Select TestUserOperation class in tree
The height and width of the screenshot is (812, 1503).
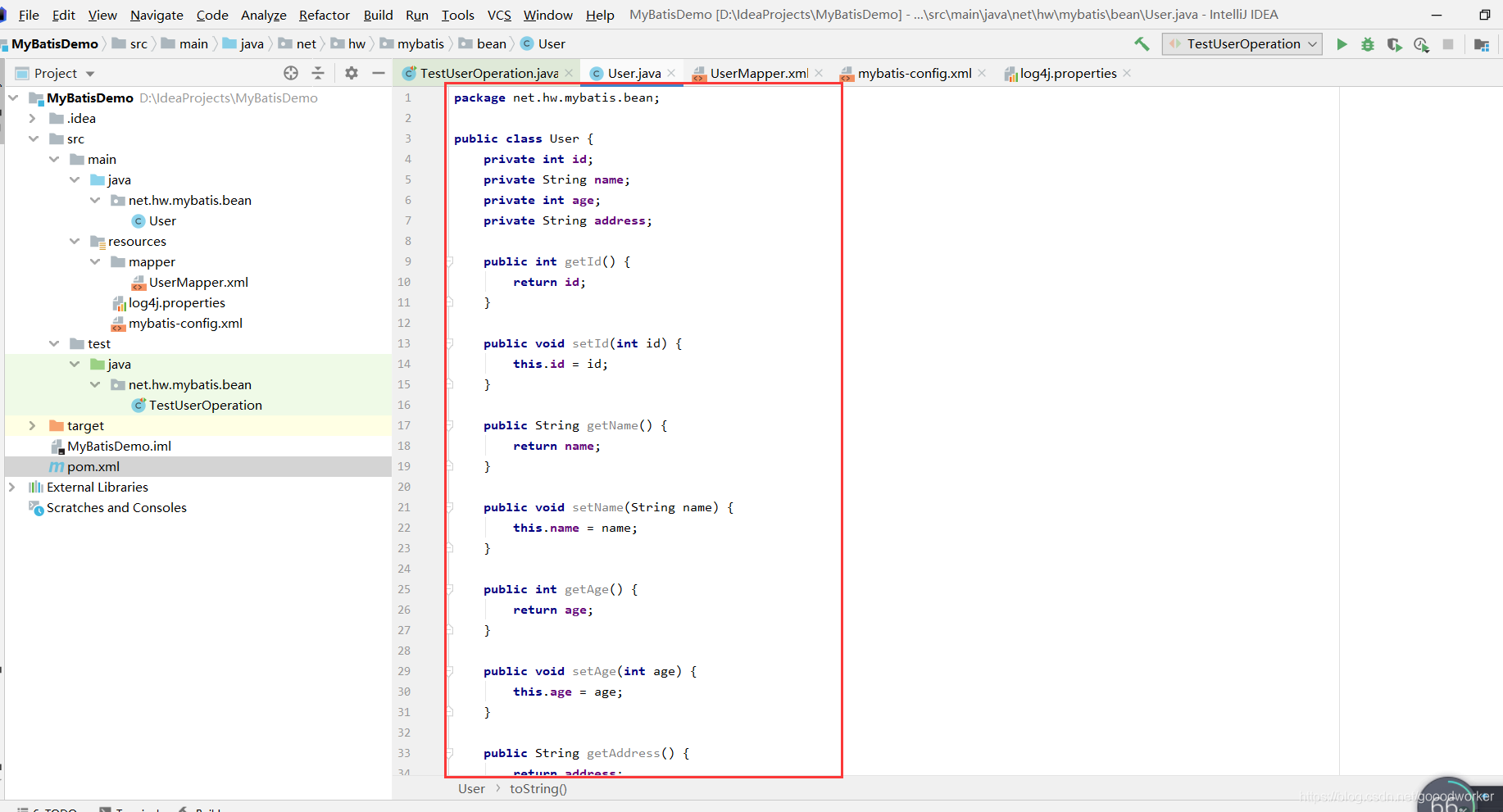[205, 405]
